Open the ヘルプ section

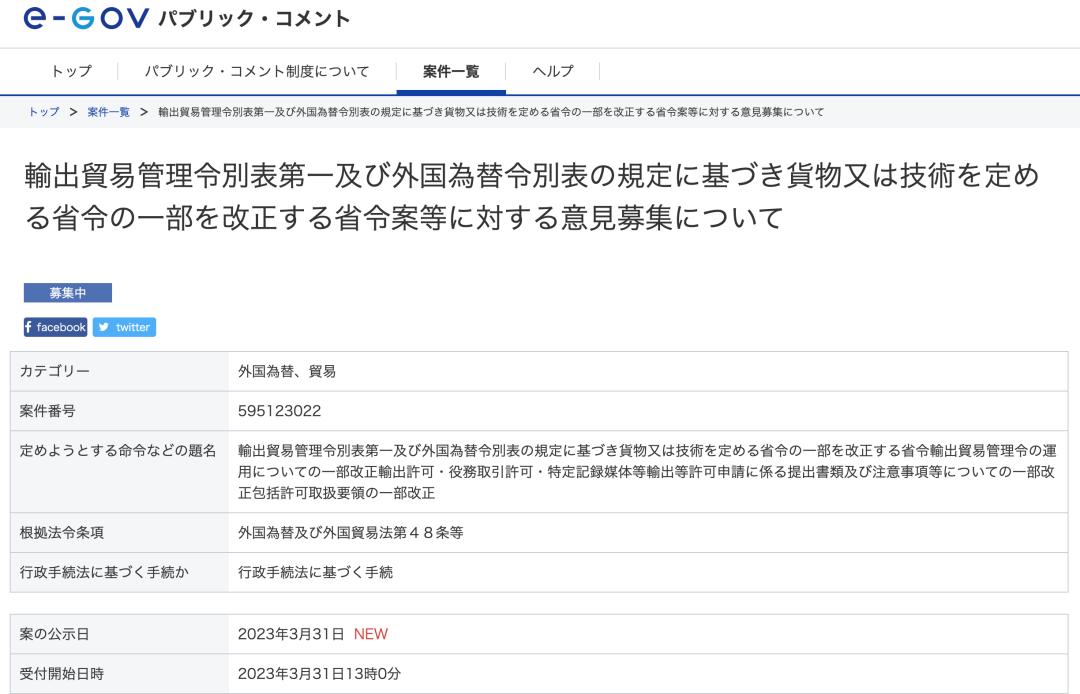(x=552, y=71)
